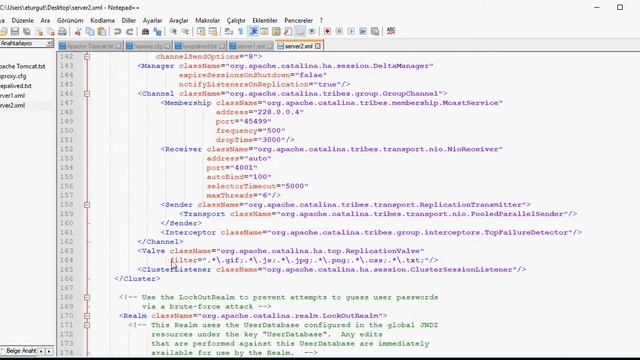Collapse fold marker at line 142
The width and height of the screenshot is (640, 360).
tap(87, 57)
